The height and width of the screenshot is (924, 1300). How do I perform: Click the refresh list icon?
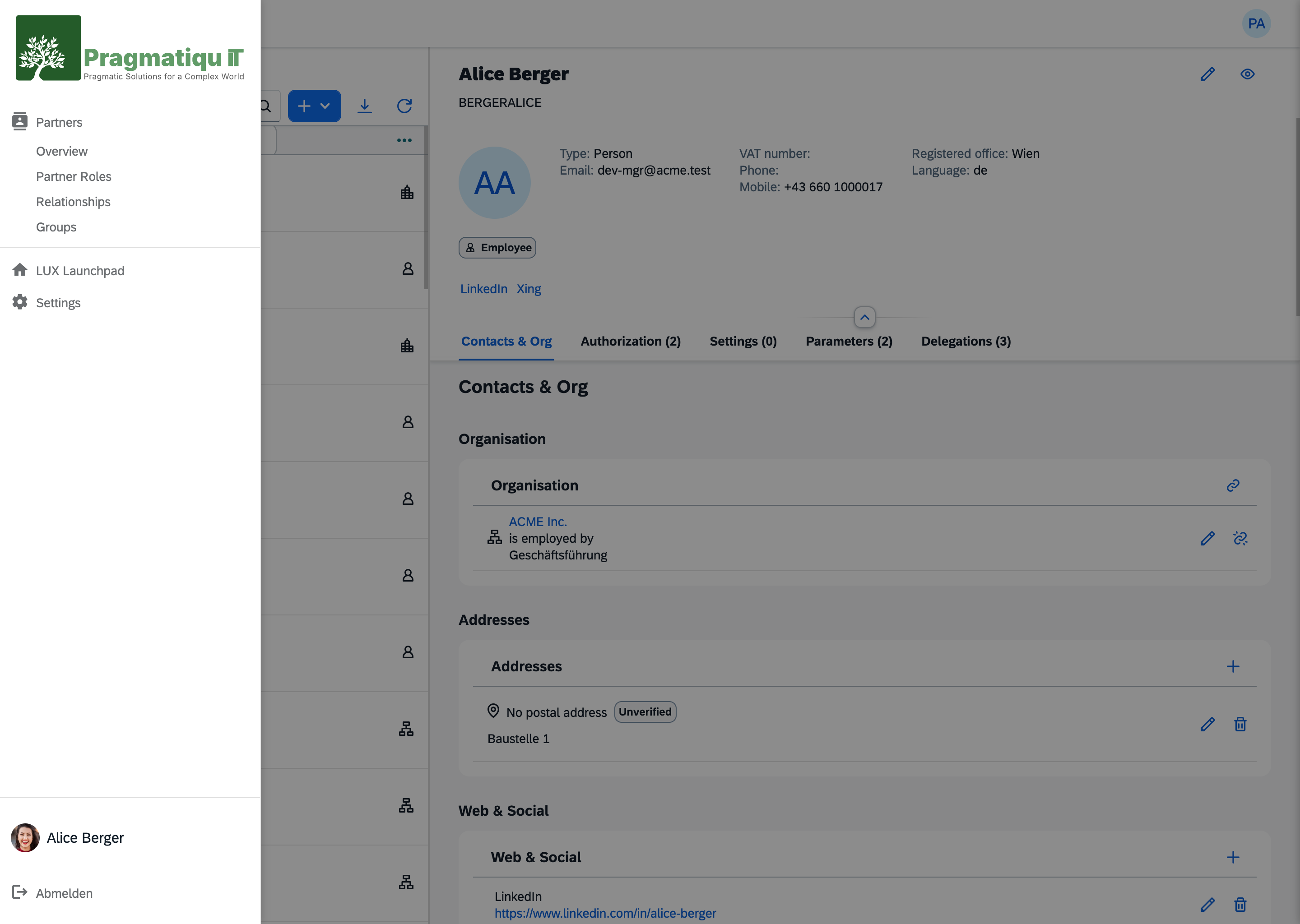404,106
